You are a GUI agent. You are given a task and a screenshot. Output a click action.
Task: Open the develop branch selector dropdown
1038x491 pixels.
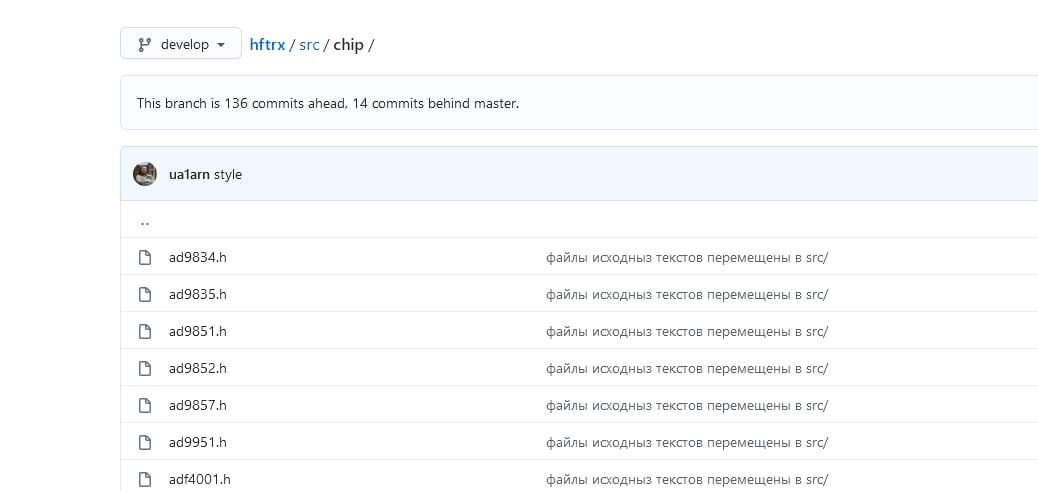(x=181, y=43)
